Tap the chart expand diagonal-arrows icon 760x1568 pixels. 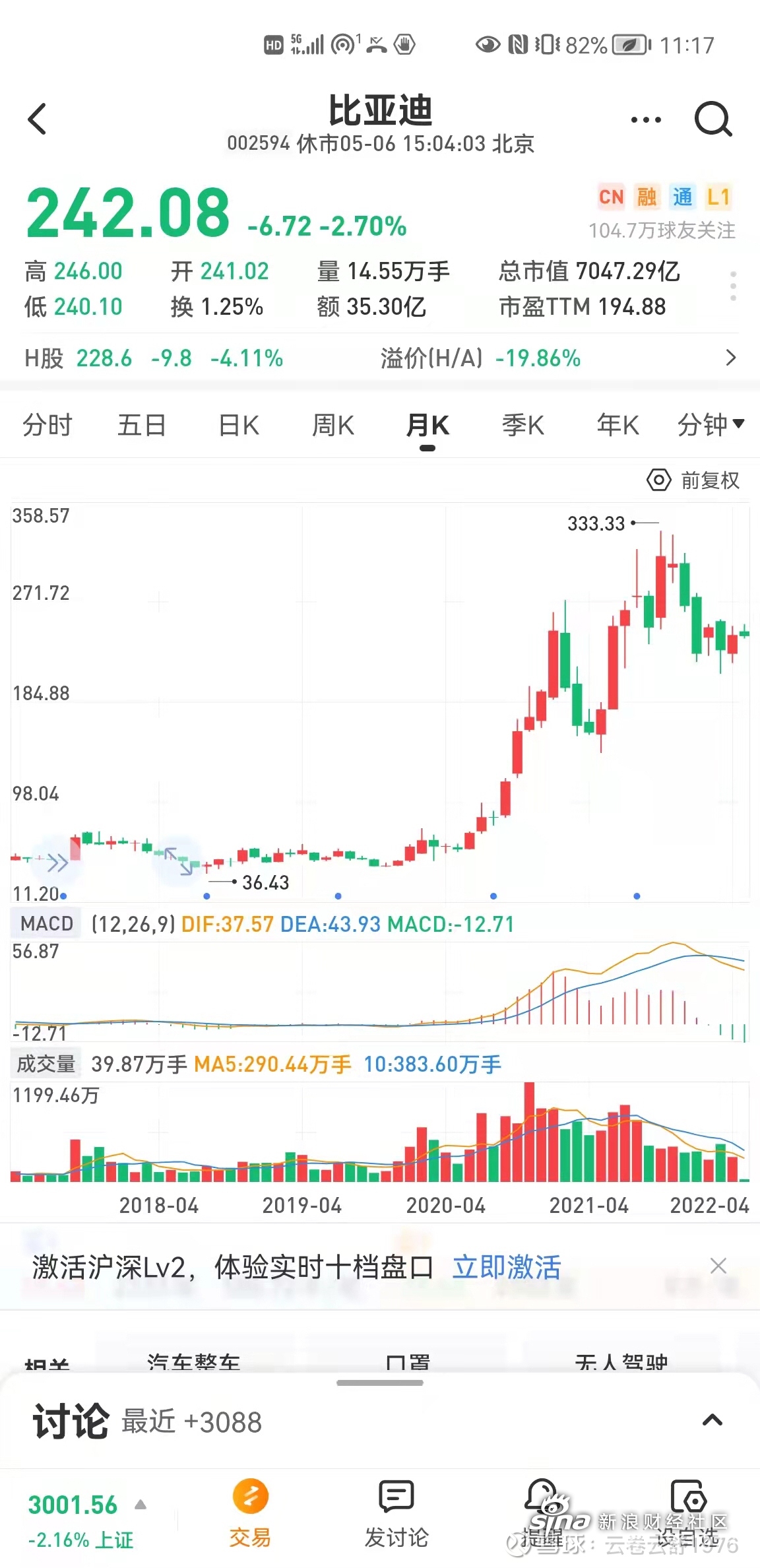click(177, 861)
